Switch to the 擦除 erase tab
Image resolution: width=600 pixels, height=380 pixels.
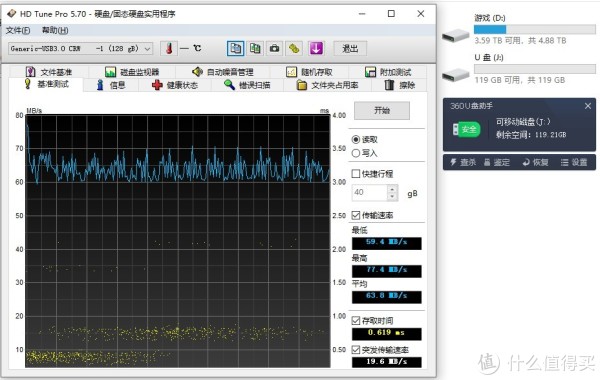click(x=399, y=85)
